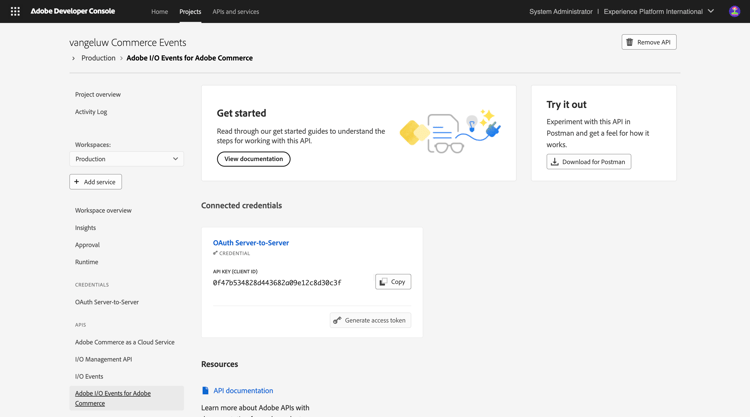Click the Adobe Developer Console logo
750x417 pixels.
click(x=73, y=11)
